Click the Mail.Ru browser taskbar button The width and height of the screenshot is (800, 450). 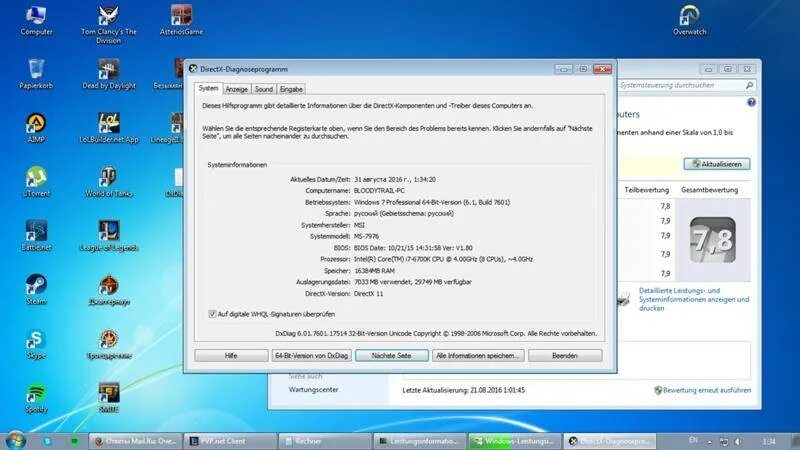point(135,441)
